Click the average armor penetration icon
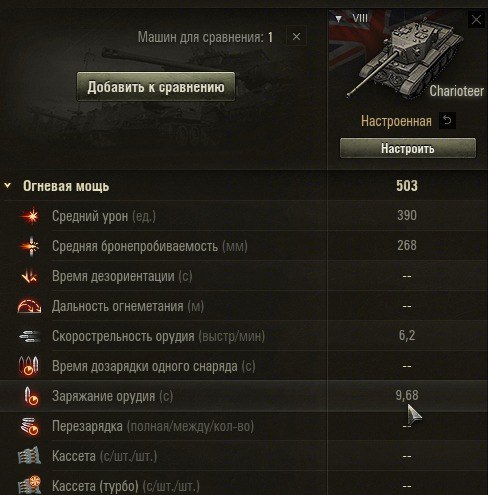 [30, 246]
